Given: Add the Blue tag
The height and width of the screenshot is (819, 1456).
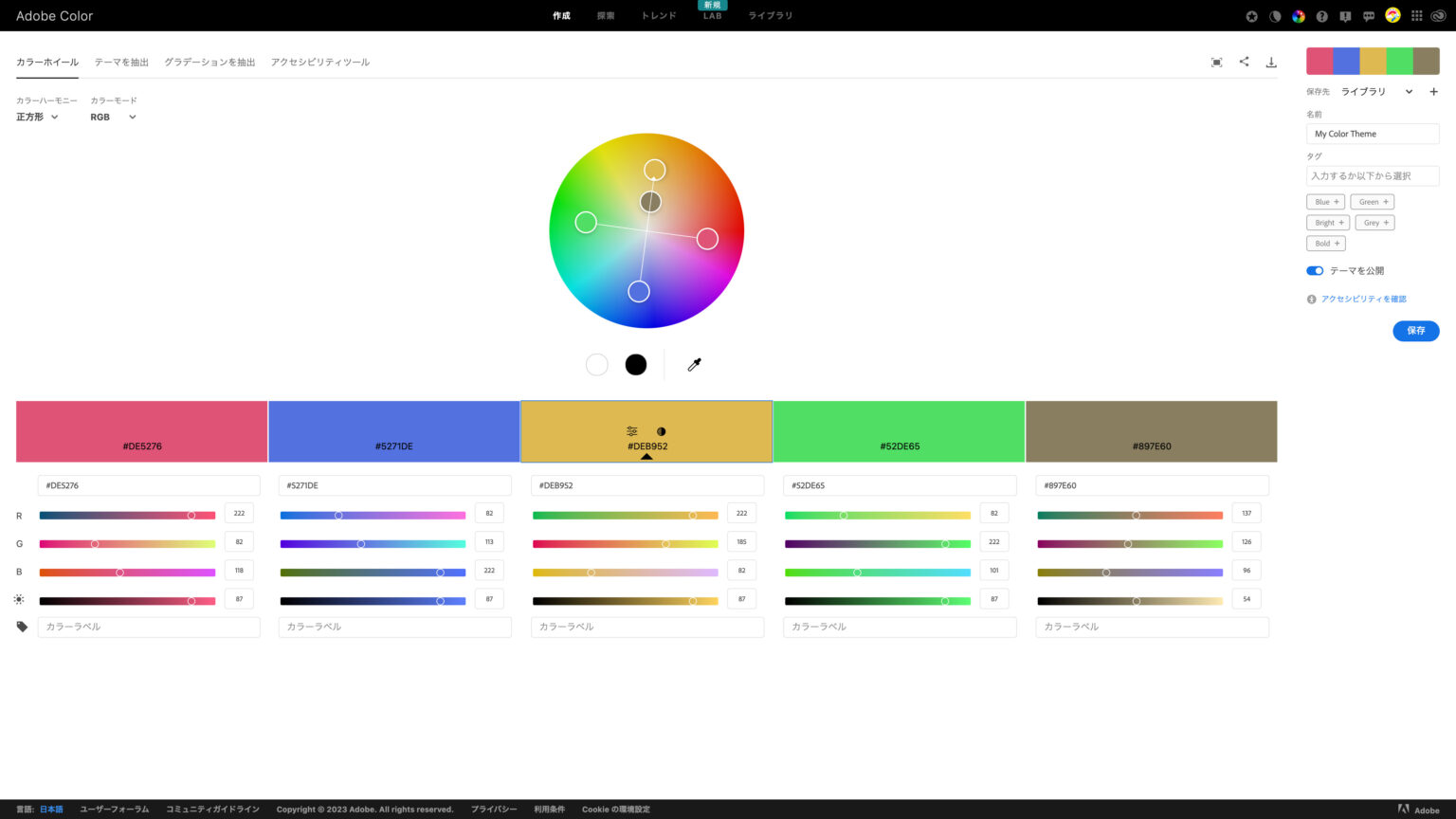Looking at the screenshot, I should (1326, 202).
